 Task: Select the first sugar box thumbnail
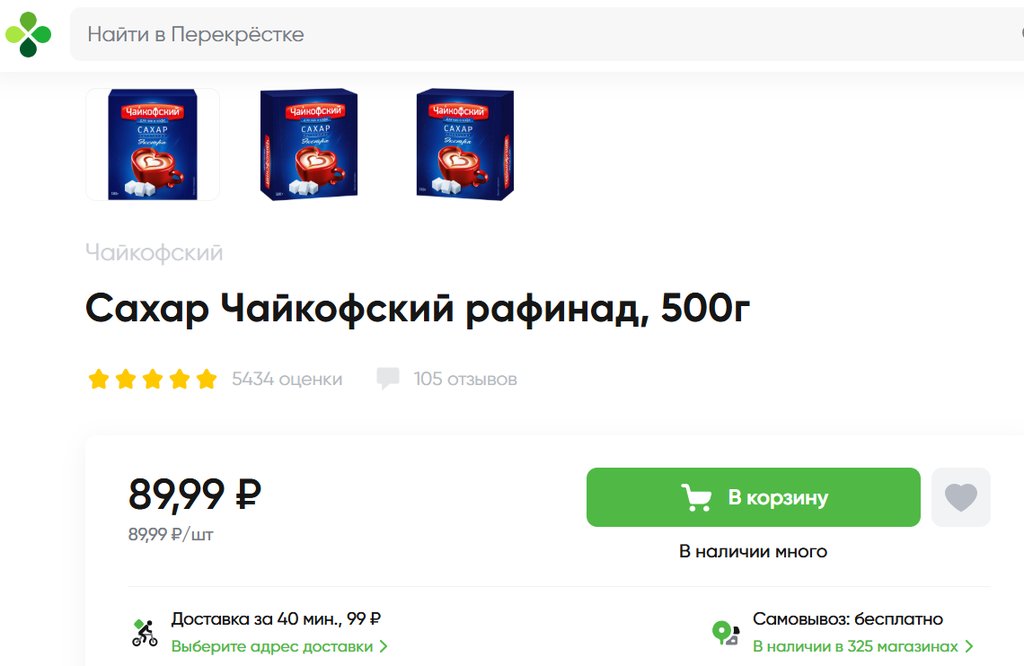tap(153, 144)
